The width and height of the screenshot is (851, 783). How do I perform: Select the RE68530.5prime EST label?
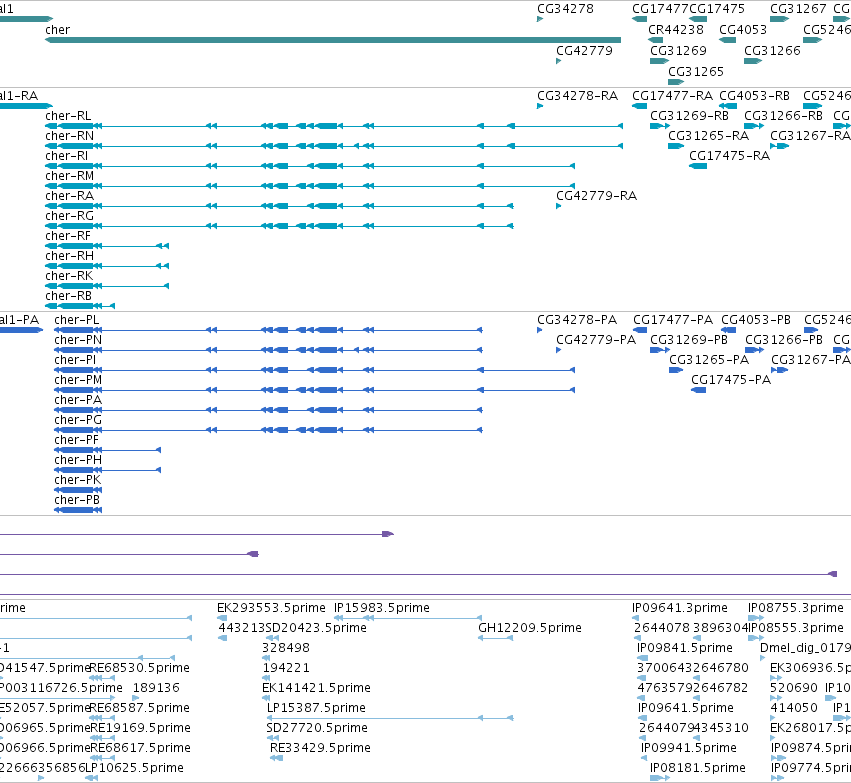click(x=139, y=668)
